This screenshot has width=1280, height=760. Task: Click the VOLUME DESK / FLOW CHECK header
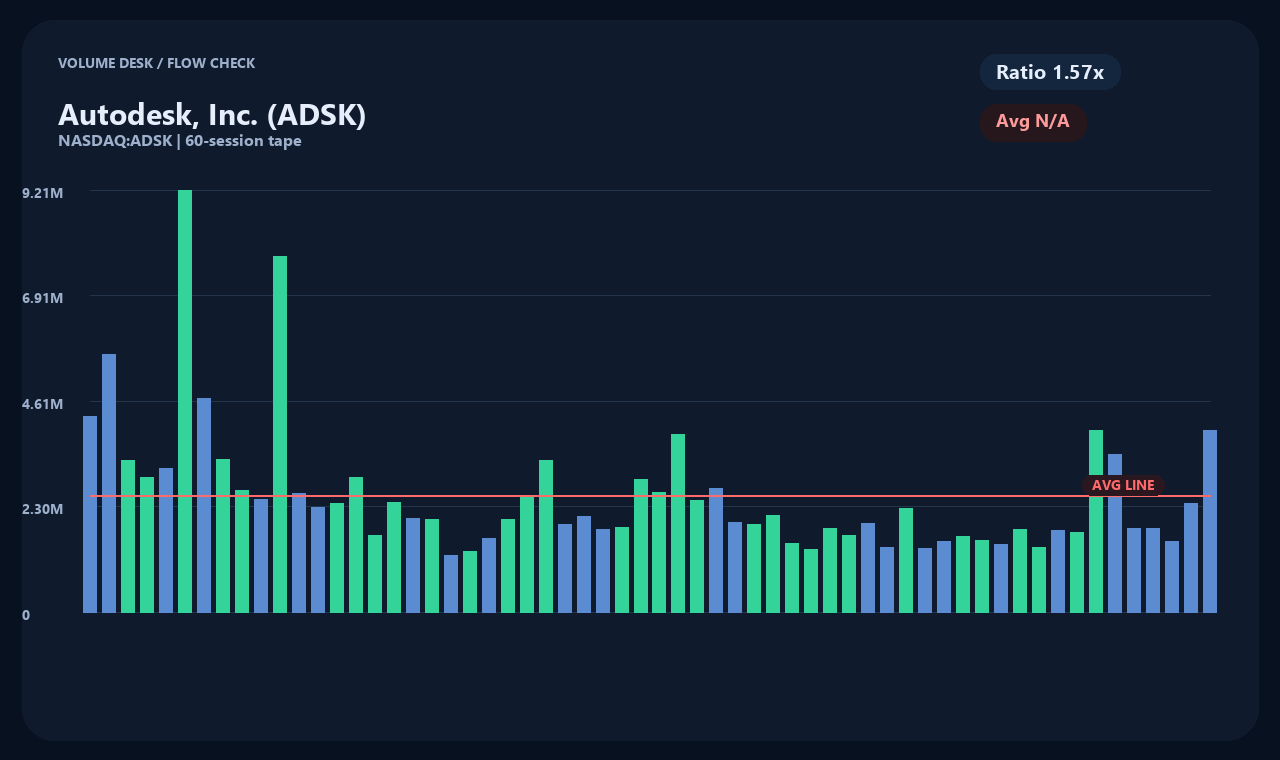click(157, 63)
